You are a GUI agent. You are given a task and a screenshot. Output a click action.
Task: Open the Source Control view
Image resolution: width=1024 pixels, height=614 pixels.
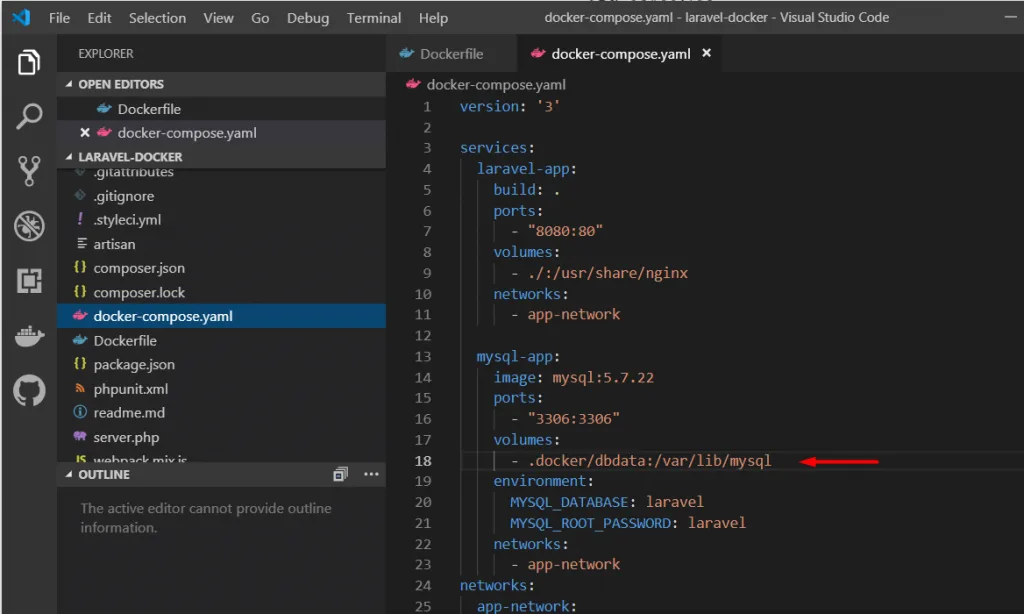[x=29, y=171]
